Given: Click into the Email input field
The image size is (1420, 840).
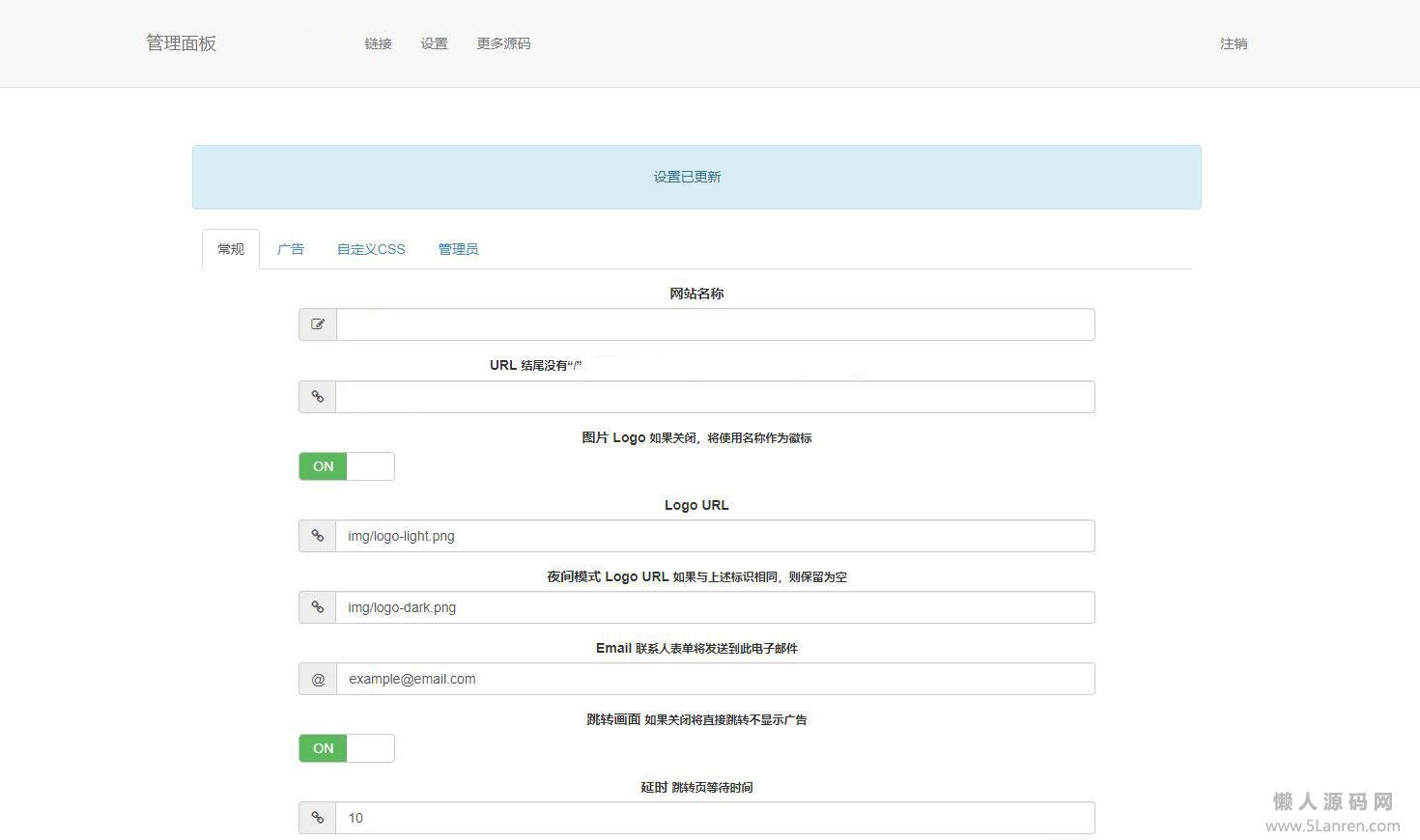Looking at the screenshot, I should (x=715, y=679).
